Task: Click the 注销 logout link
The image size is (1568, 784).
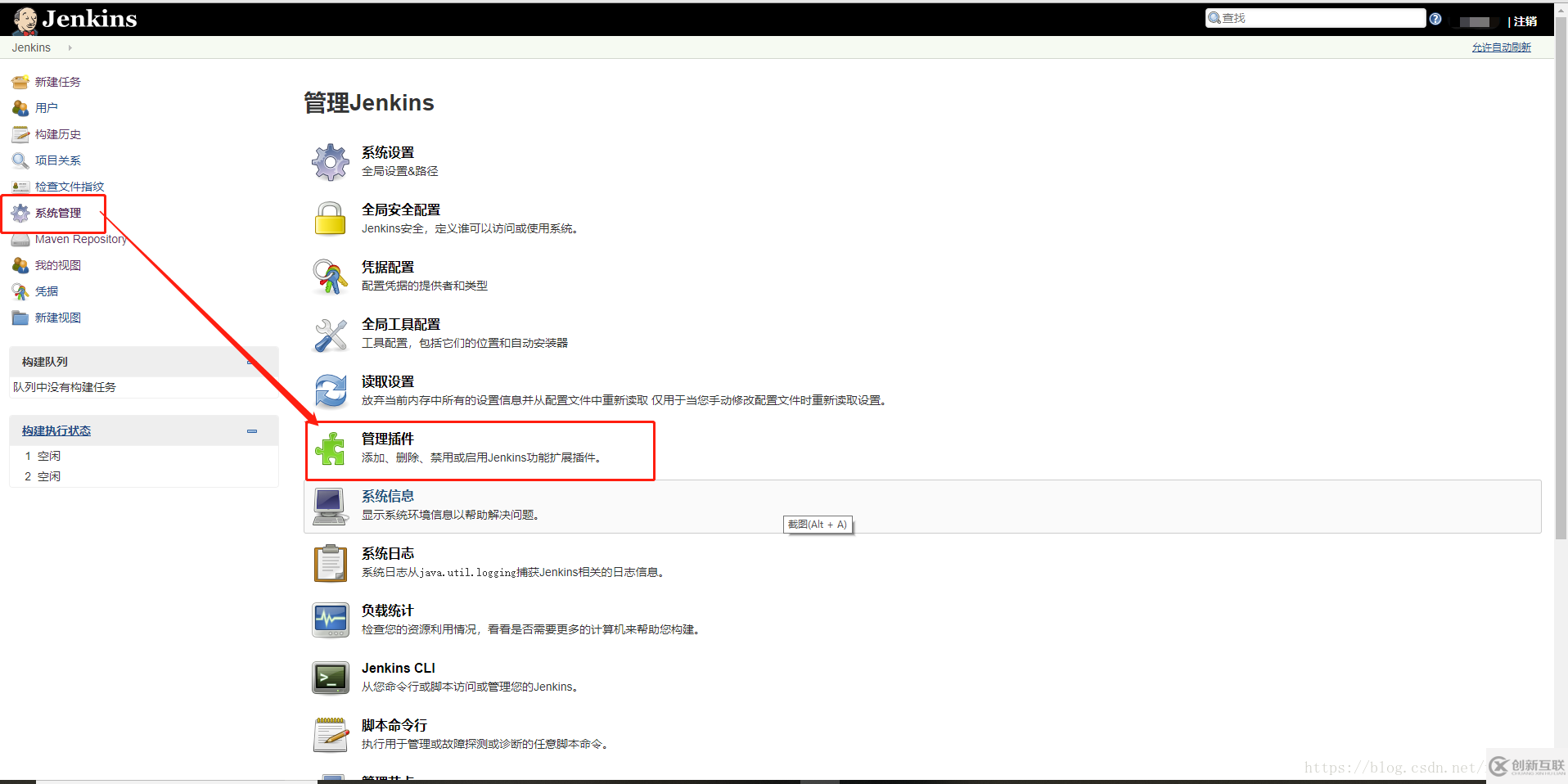Action: (1527, 20)
